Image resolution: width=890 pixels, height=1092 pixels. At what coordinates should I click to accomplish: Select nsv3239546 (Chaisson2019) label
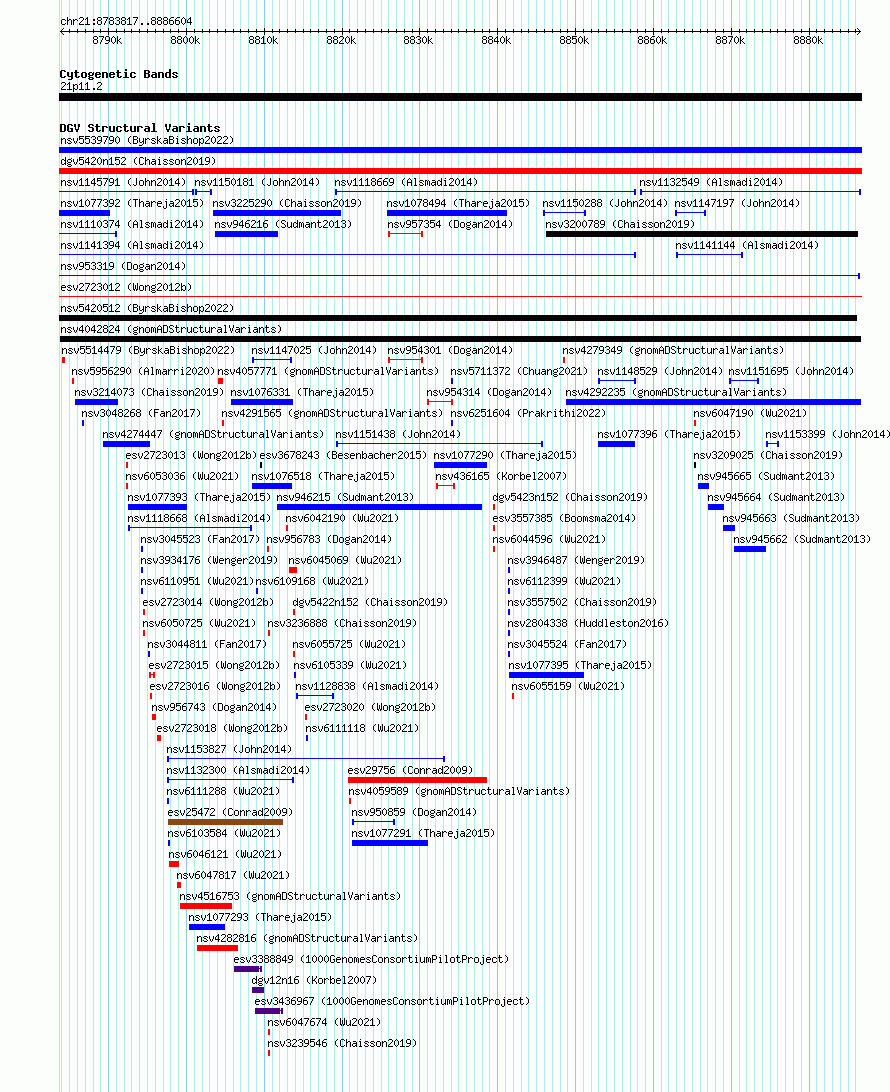point(342,1043)
